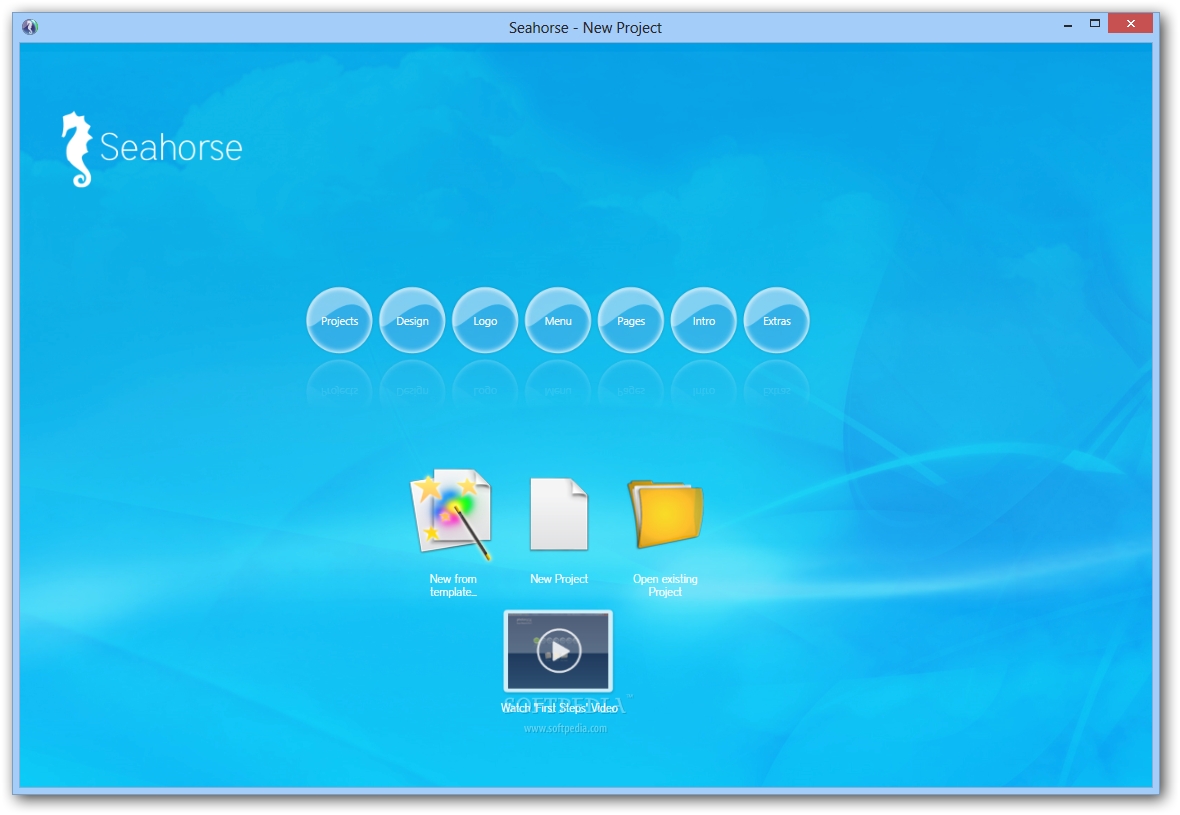
Task: Click the yellow Open existing Project folder
Action: tap(665, 513)
